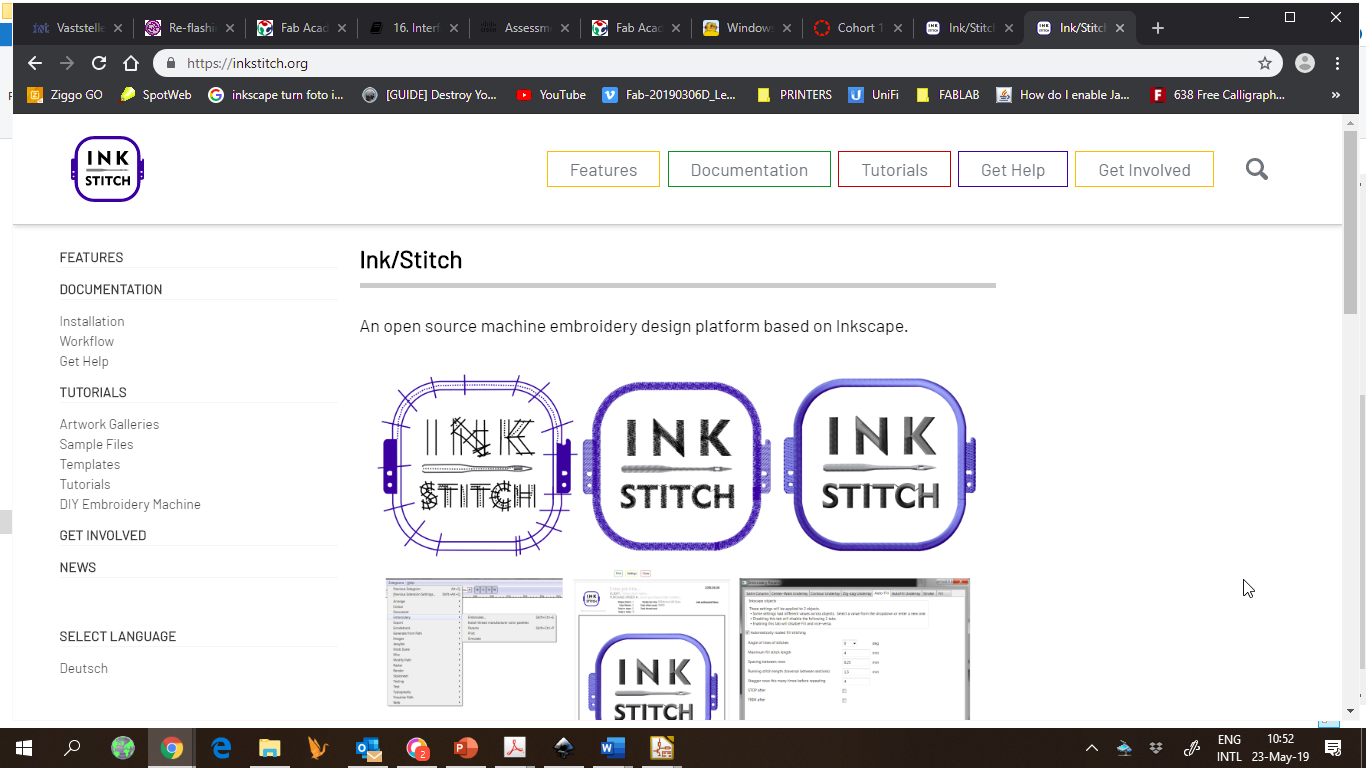Click the Ink/Stitch logo in the site header

click(108, 169)
